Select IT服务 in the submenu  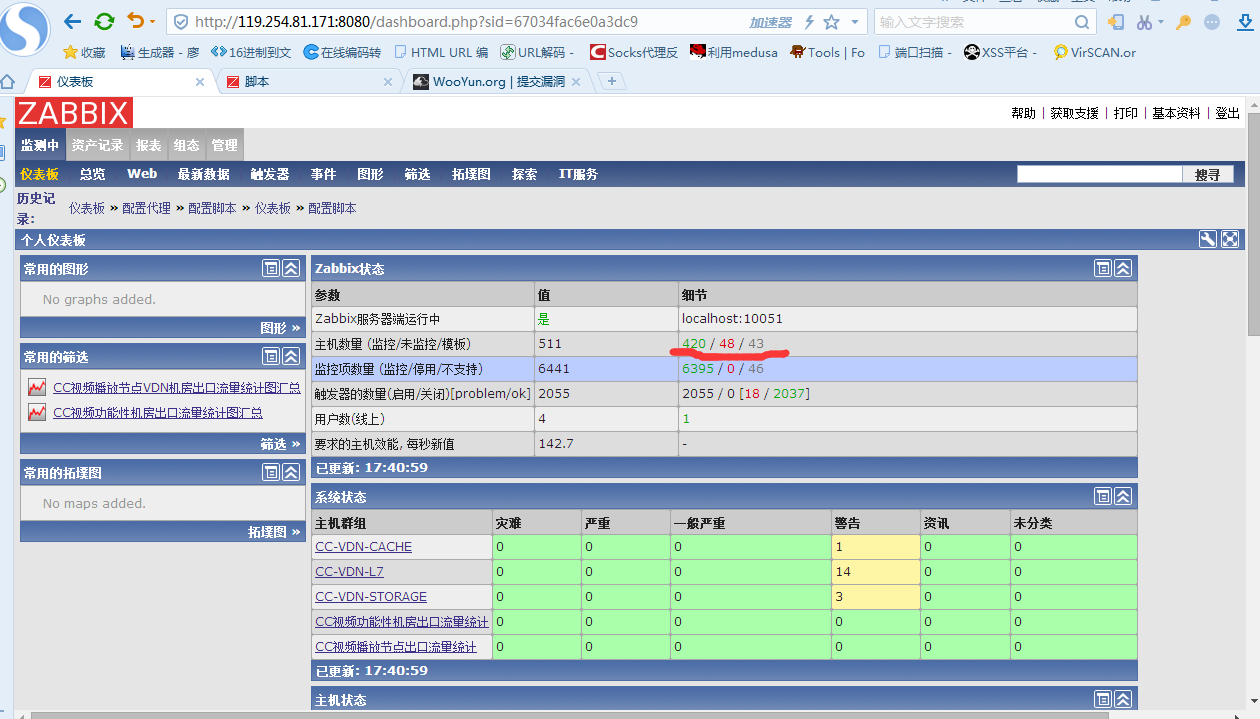coord(578,174)
